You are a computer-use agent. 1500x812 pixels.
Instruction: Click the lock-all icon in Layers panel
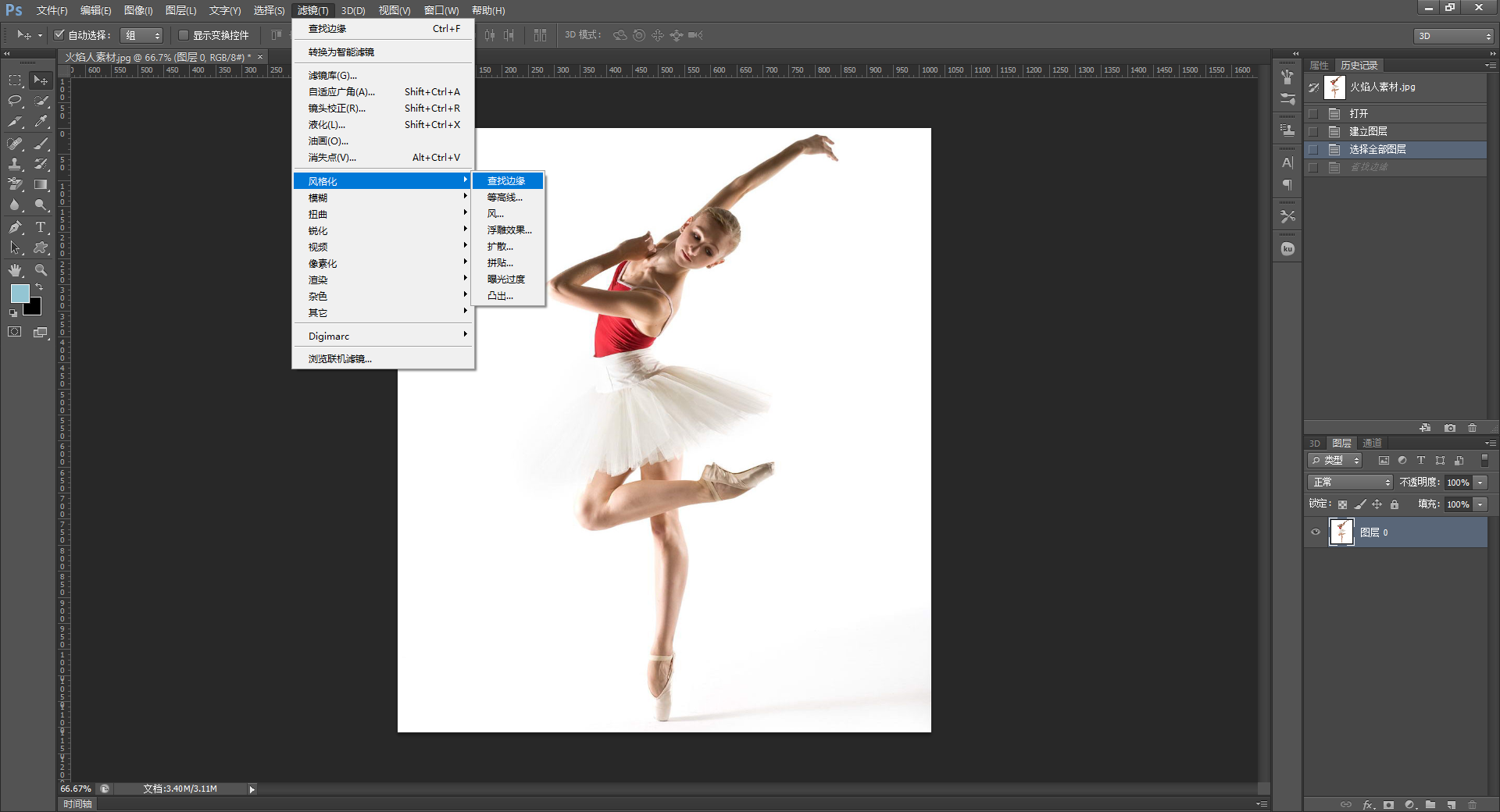[1395, 504]
